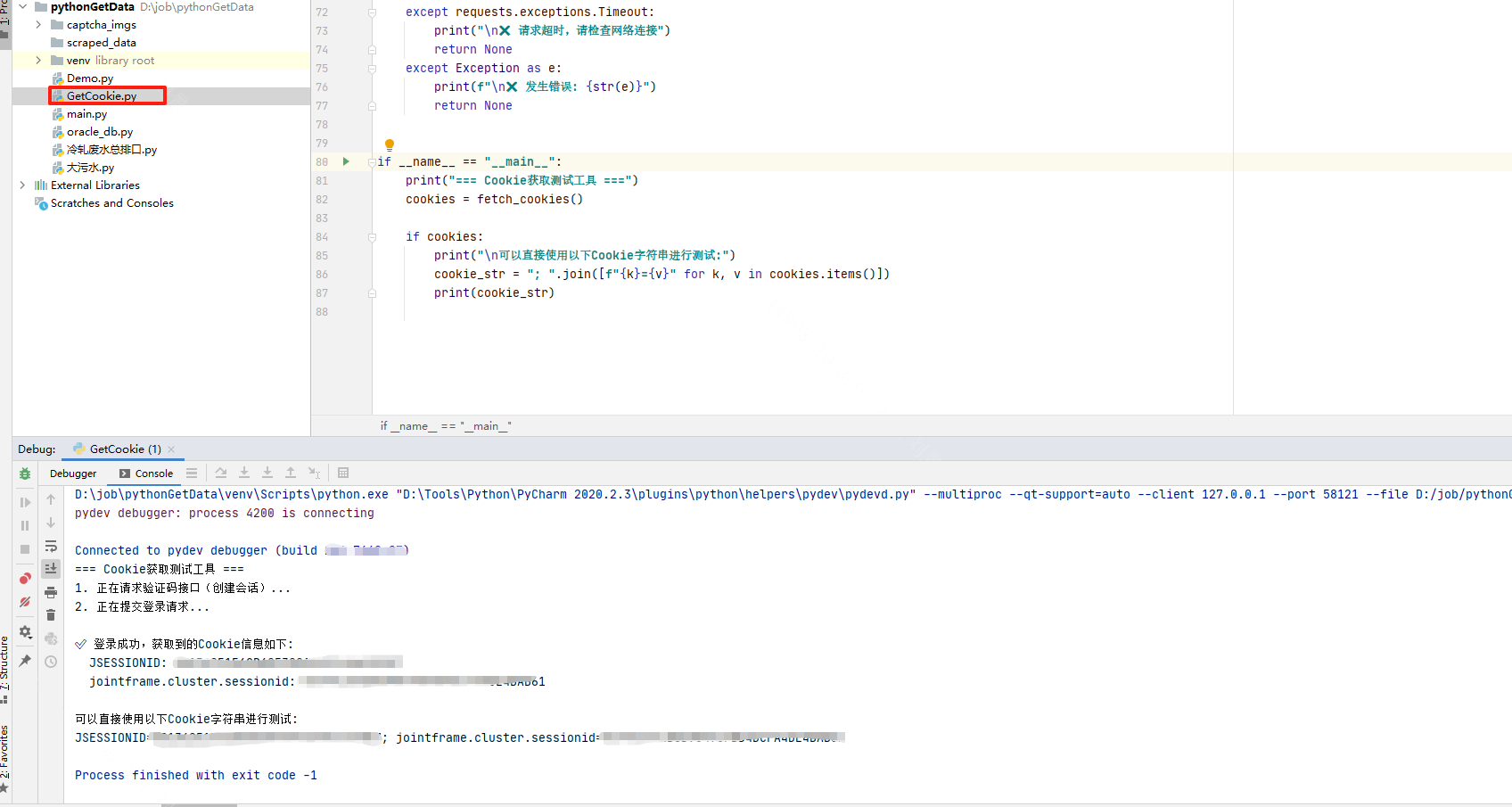Image resolution: width=1512 pixels, height=807 pixels.
Task: Click the yellow intention lightbulb icon
Action: click(x=390, y=144)
